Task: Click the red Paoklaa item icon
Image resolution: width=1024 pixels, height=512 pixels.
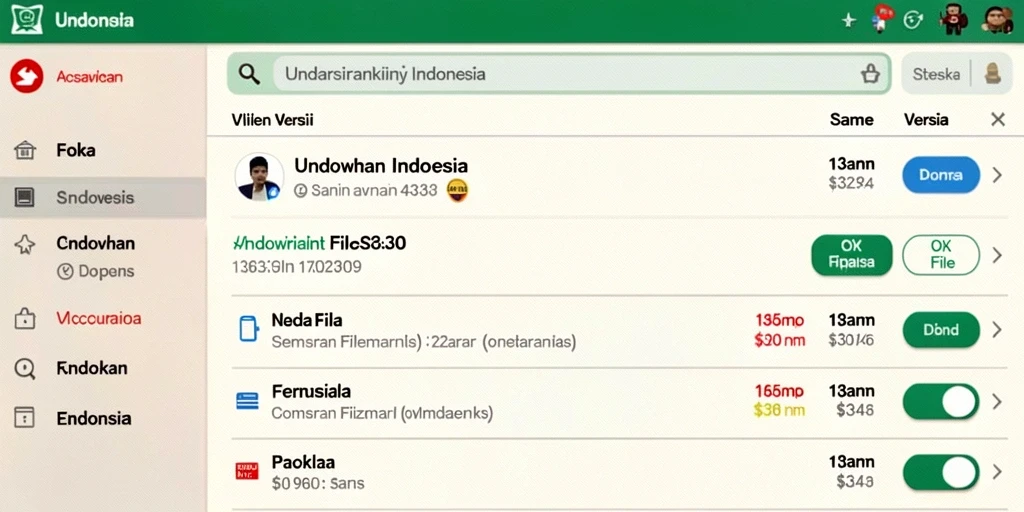Action: pos(247,471)
